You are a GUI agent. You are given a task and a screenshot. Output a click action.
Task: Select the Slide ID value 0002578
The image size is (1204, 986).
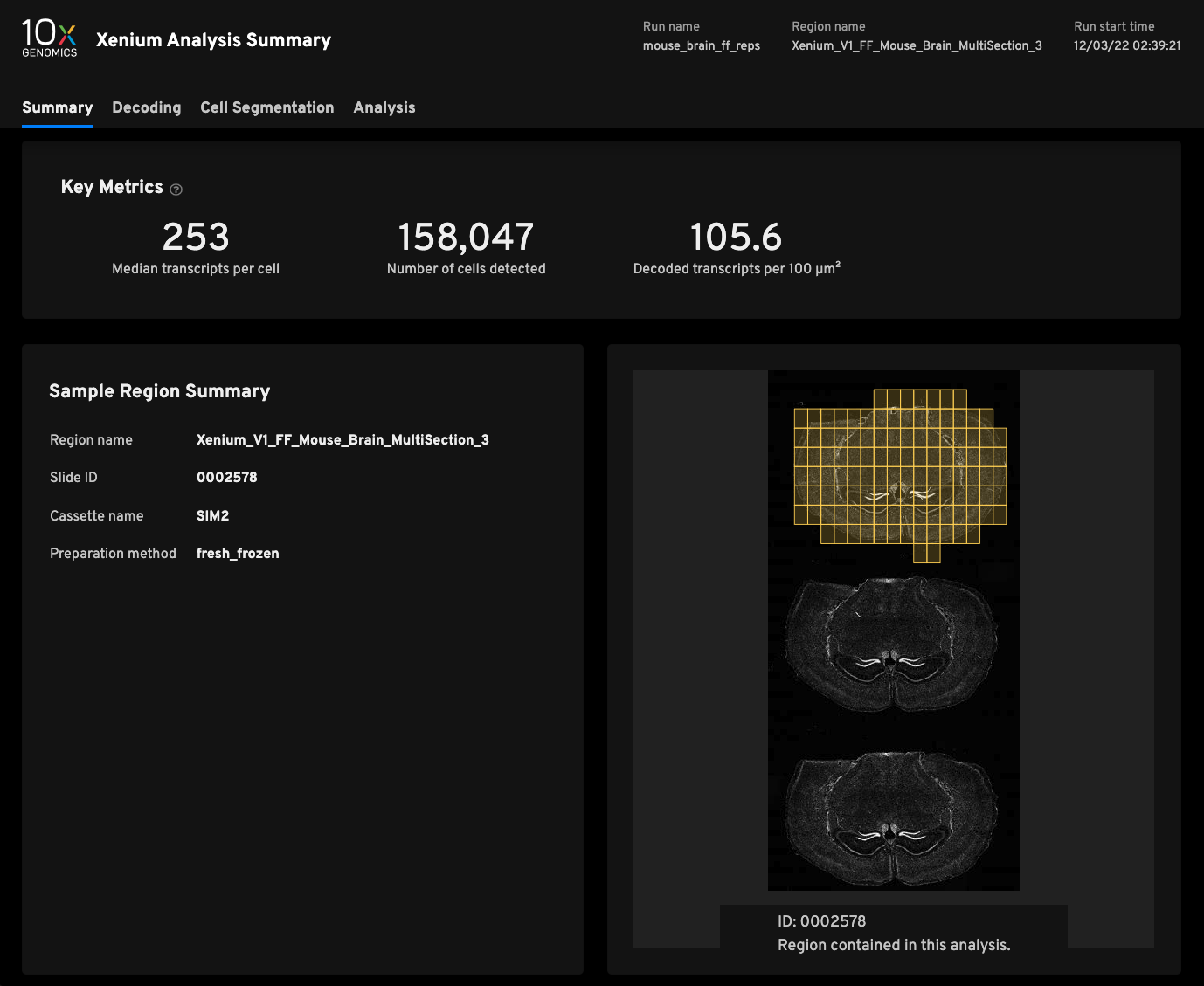[227, 478]
